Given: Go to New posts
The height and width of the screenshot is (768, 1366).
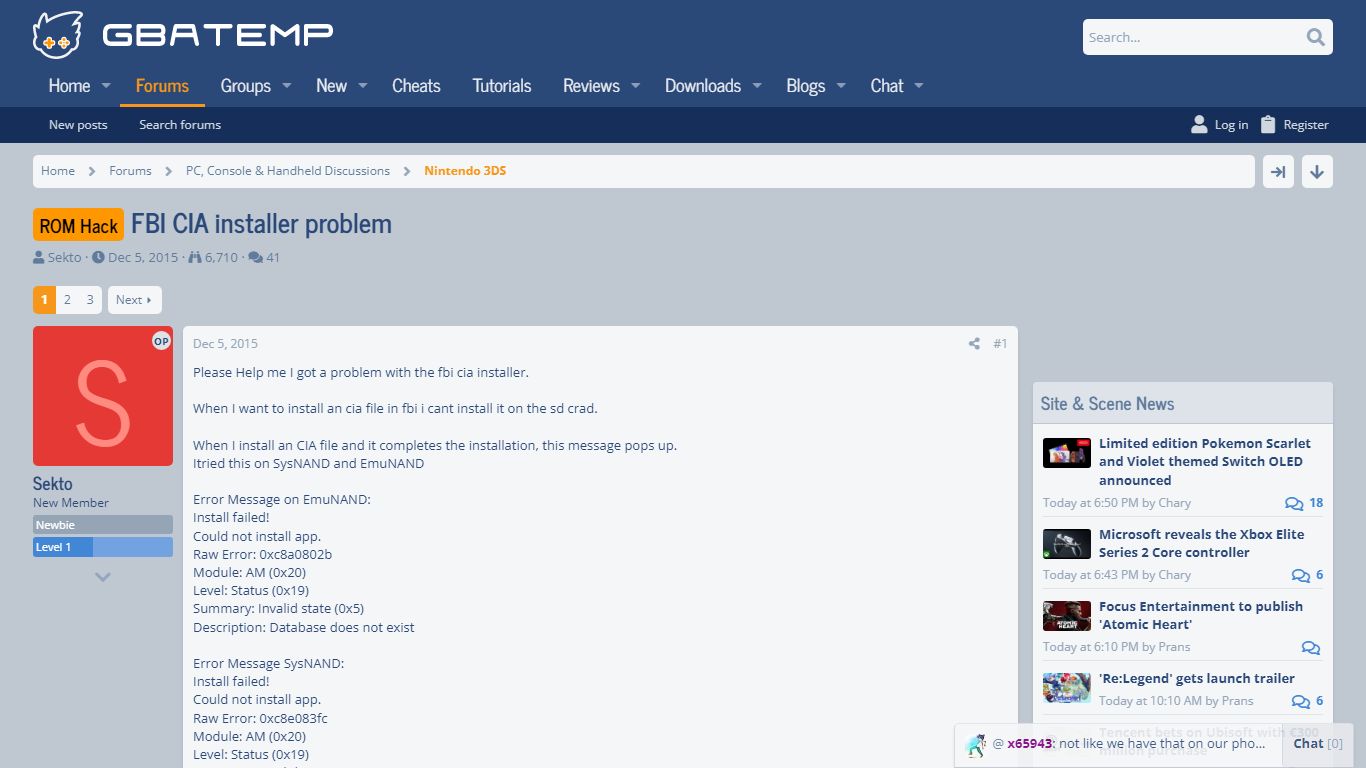Looking at the screenshot, I should pyautogui.click(x=78, y=125).
